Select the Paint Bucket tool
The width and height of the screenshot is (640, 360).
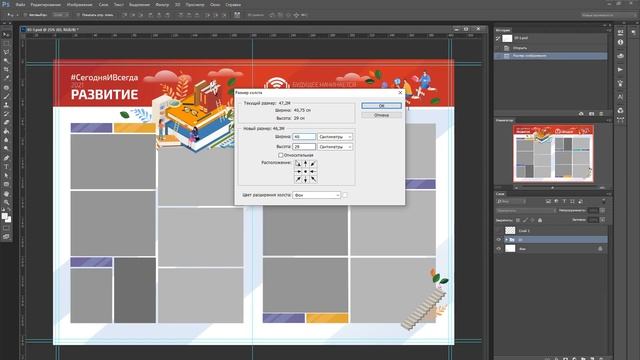(6, 131)
